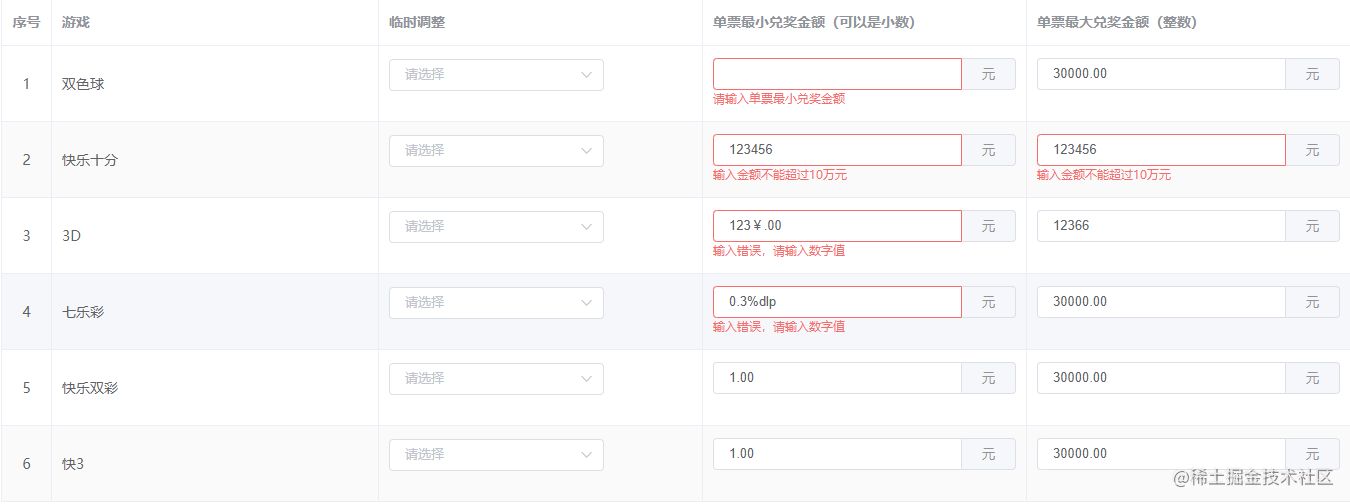The width and height of the screenshot is (1350, 504).
Task: Focus the 1.00 minimum field for 快乐双彩
Action: pos(837,379)
